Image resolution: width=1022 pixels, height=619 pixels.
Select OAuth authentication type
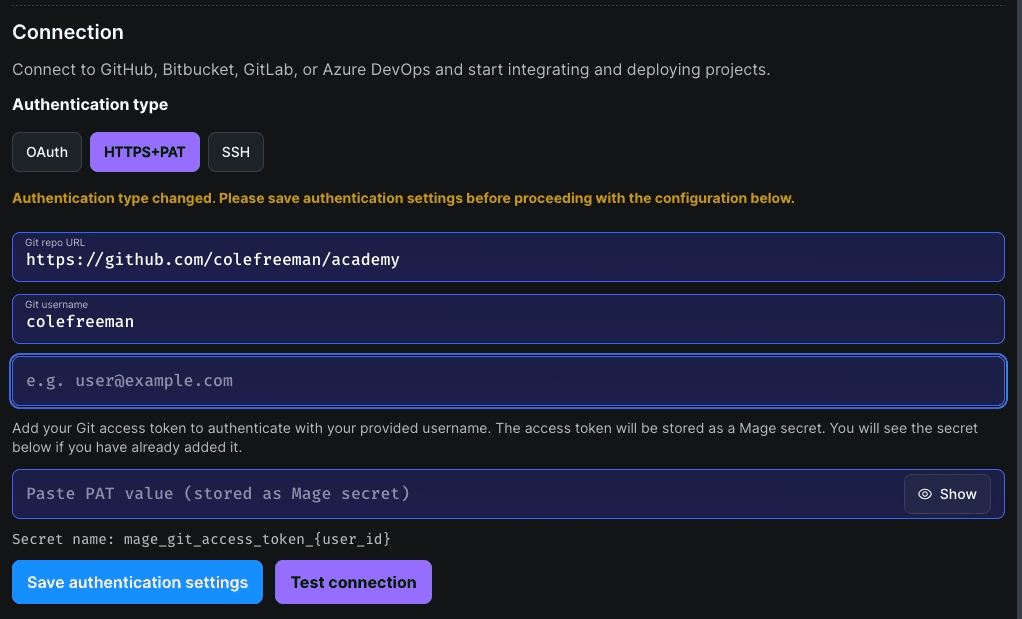[47, 152]
